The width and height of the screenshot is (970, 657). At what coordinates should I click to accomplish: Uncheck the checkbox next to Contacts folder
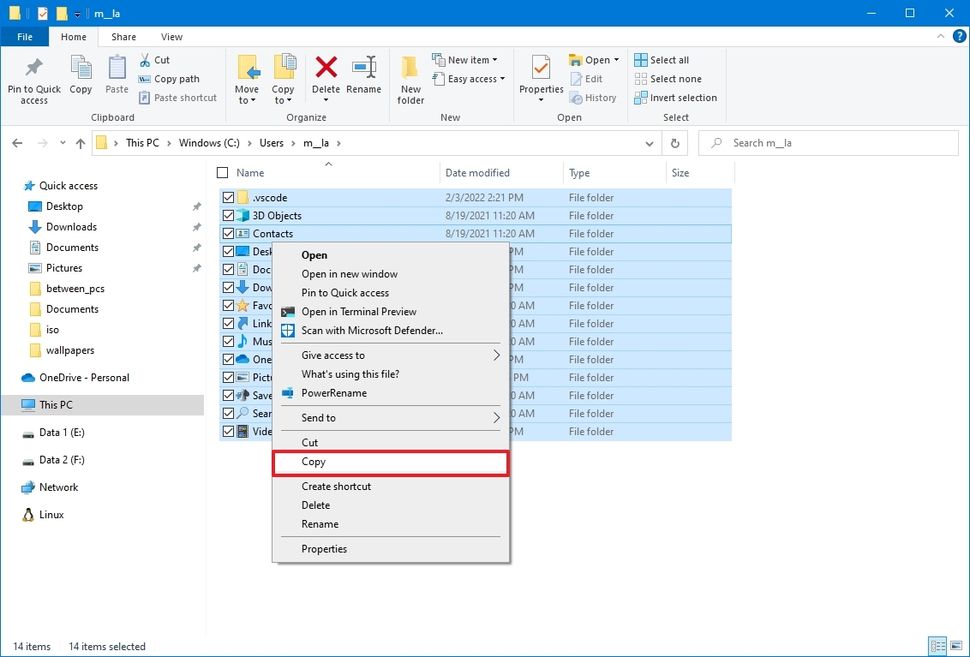pos(228,233)
